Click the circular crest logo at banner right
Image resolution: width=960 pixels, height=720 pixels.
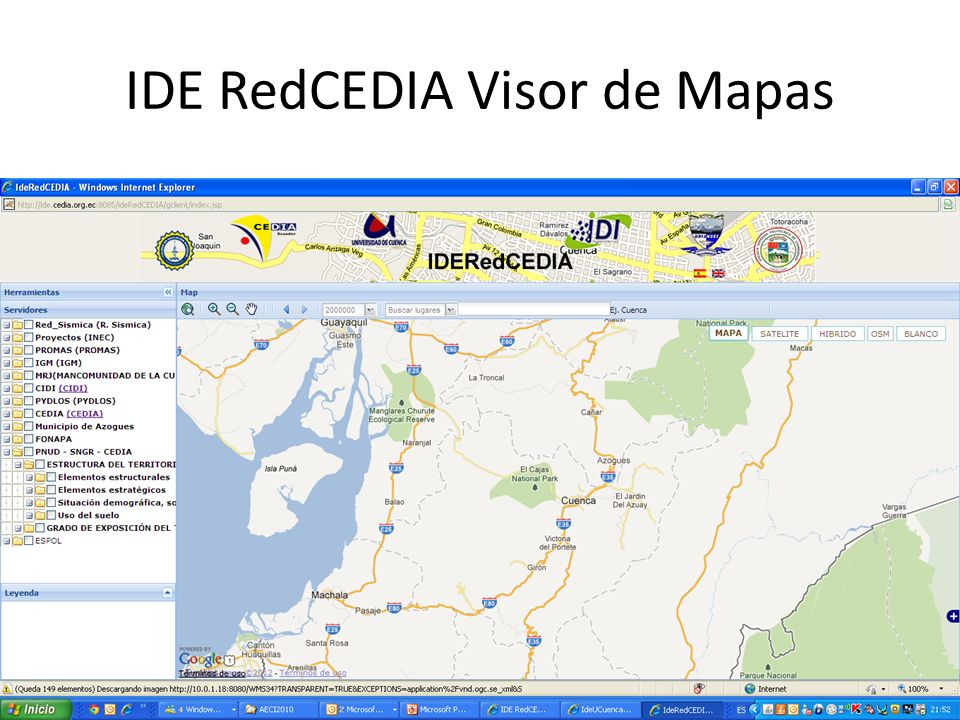778,250
